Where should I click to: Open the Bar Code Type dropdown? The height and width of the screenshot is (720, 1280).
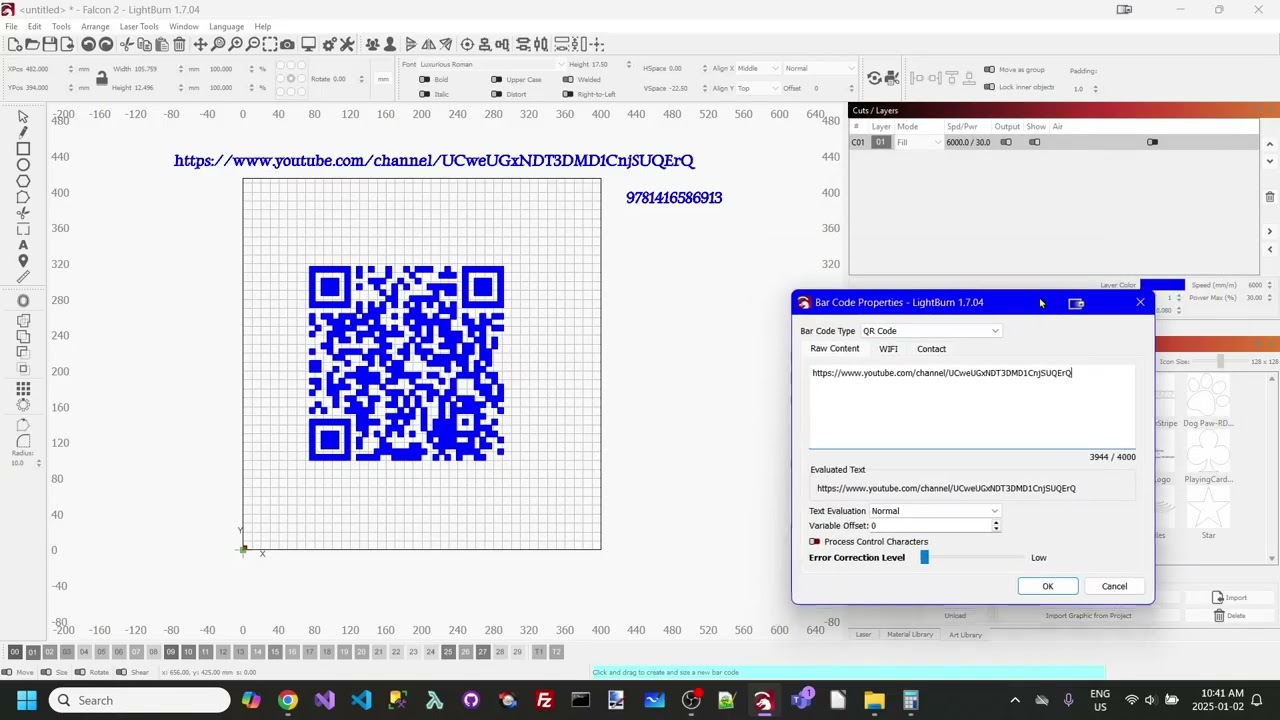[x=930, y=331]
